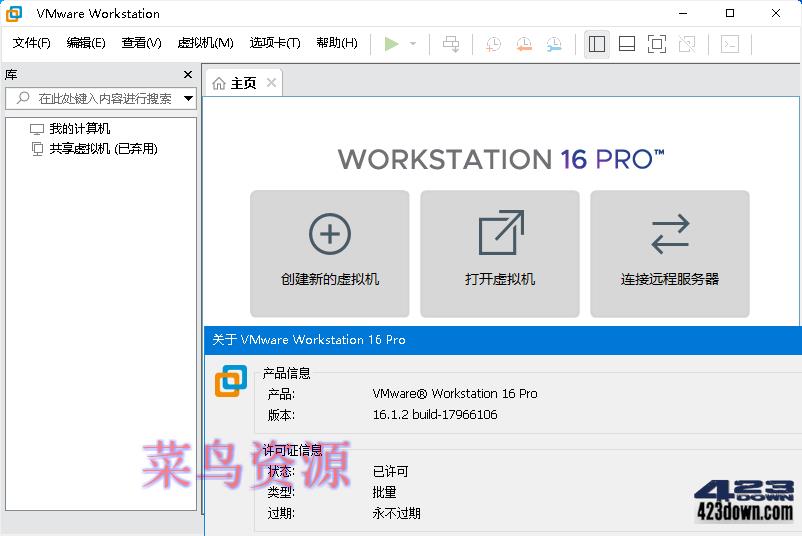Image resolution: width=802 pixels, height=536 pixels.
Task: Click the 连接远程服务器 tile
Action: (670, 254)
